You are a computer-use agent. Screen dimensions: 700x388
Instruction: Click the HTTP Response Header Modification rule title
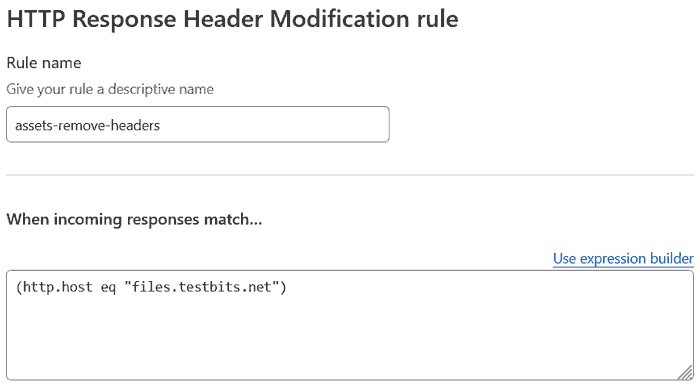pyautogui.click(x=233, y=19)
